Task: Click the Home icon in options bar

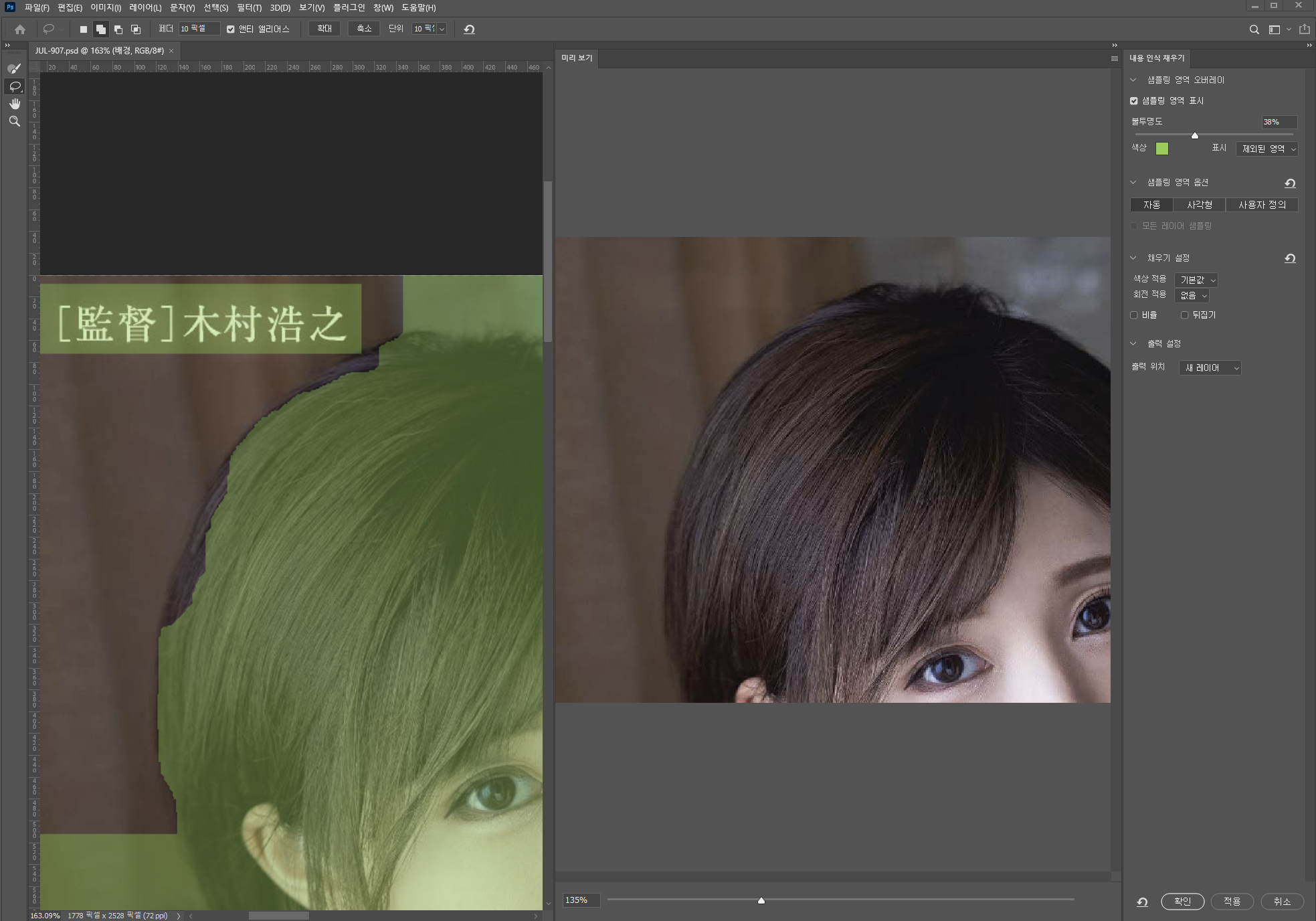Action: point(20,29)
